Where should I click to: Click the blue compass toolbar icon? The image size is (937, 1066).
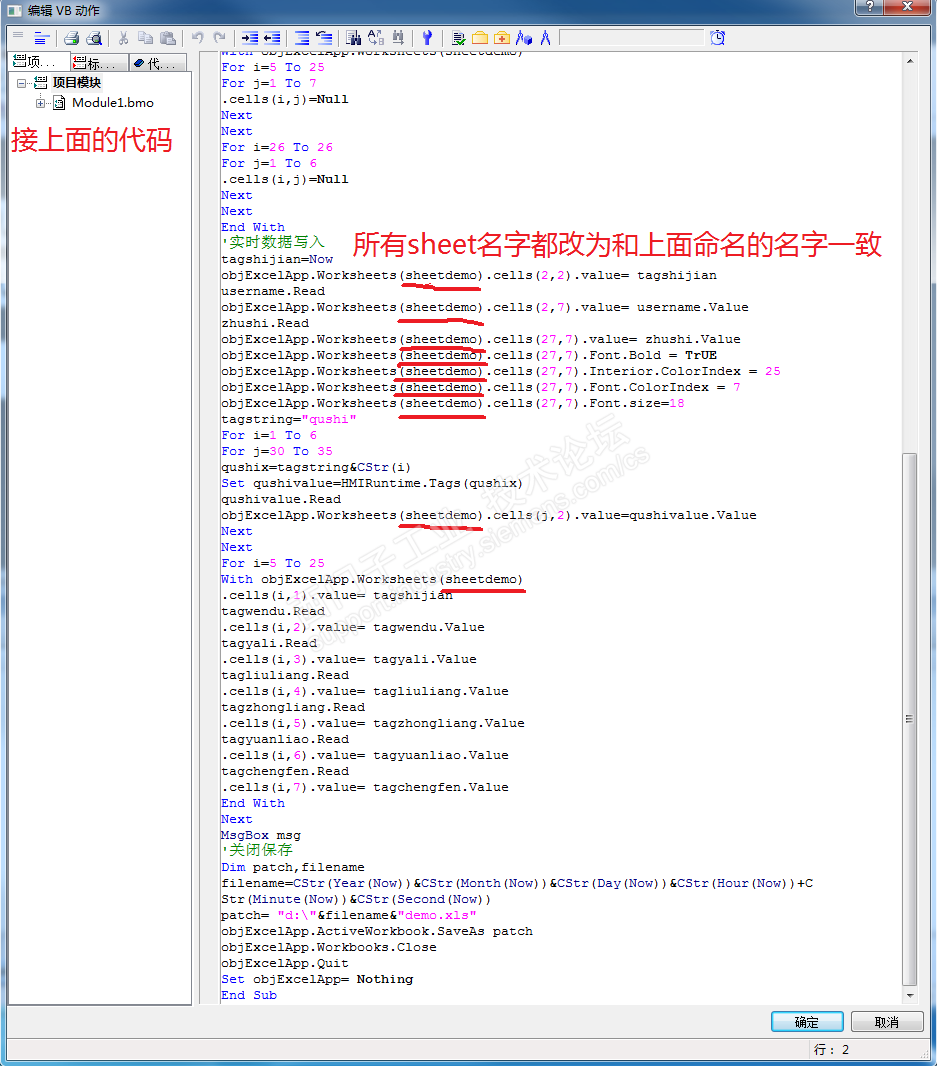[x=545, y=38]
